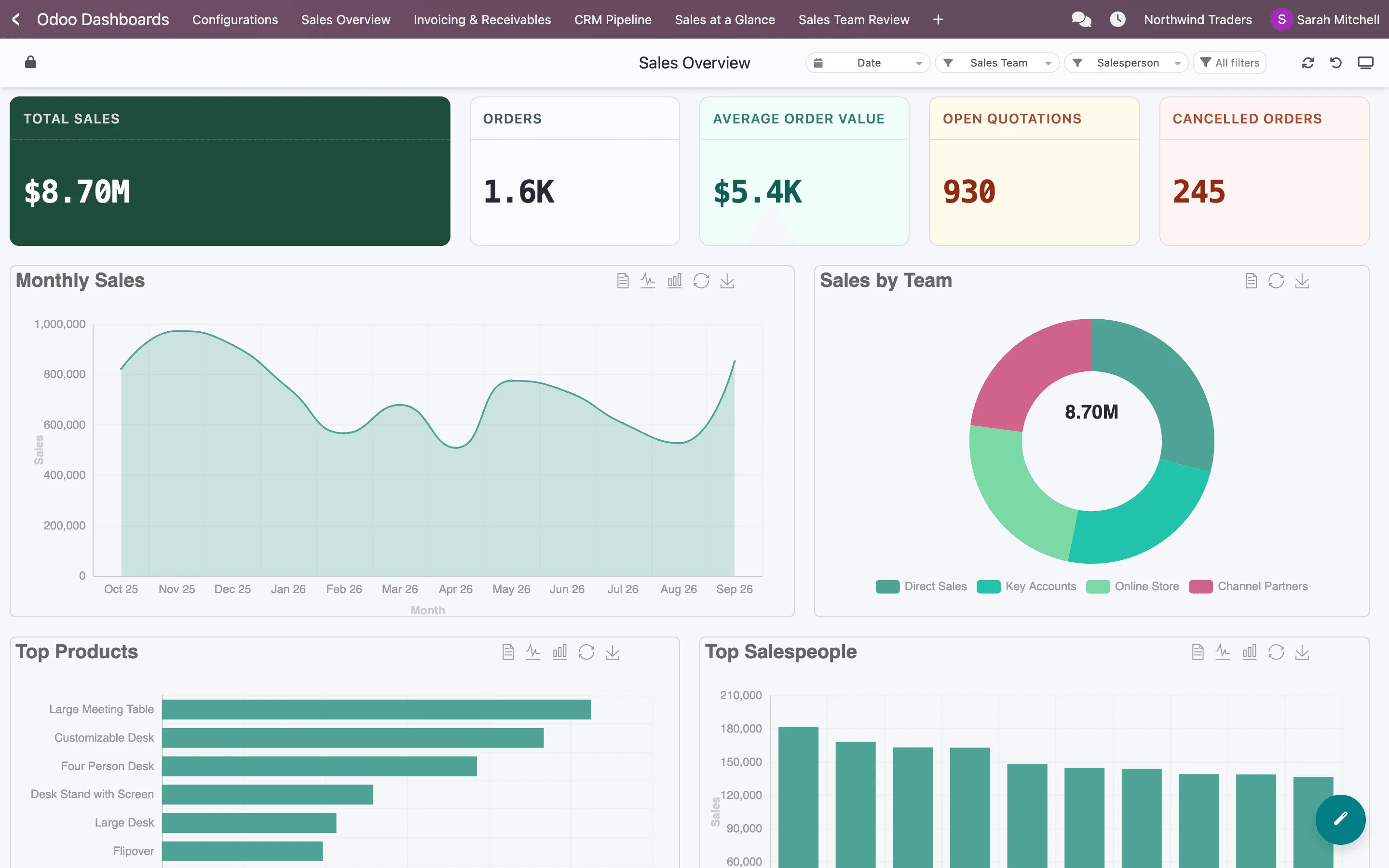Download the Sales by Team chart
The width and height of the screenshot is (1389, 868).
pyautogui.click(x=1302, y=281)
